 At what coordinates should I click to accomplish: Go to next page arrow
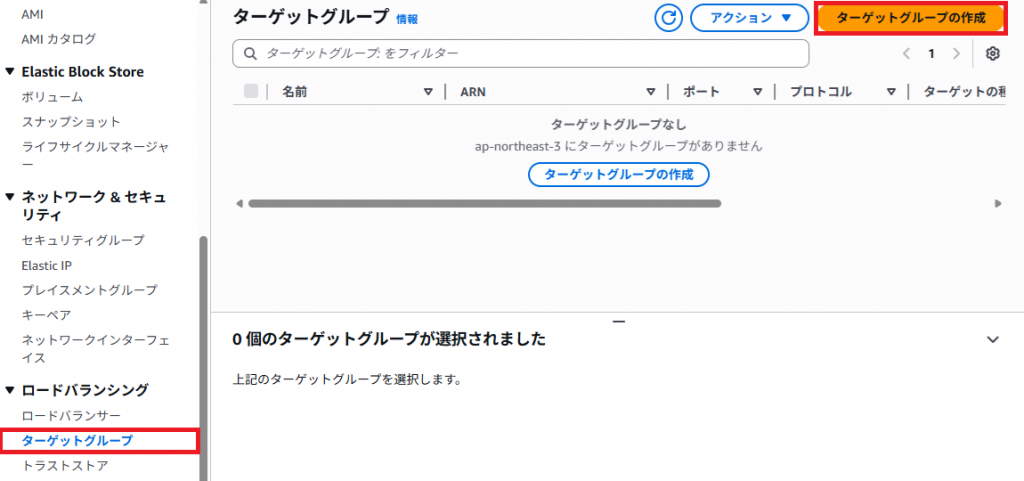point(956,53)
